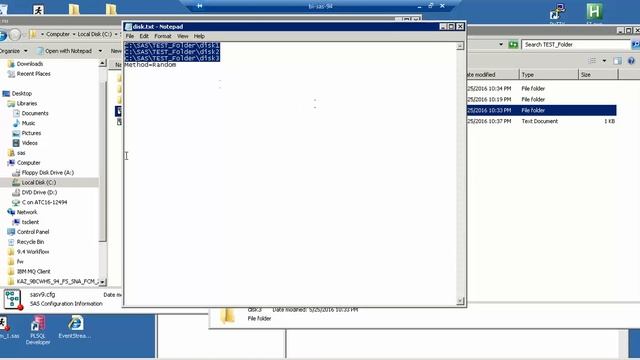Open the Format menu in Notepad
640x360 pixels.
tap(162, 36)
